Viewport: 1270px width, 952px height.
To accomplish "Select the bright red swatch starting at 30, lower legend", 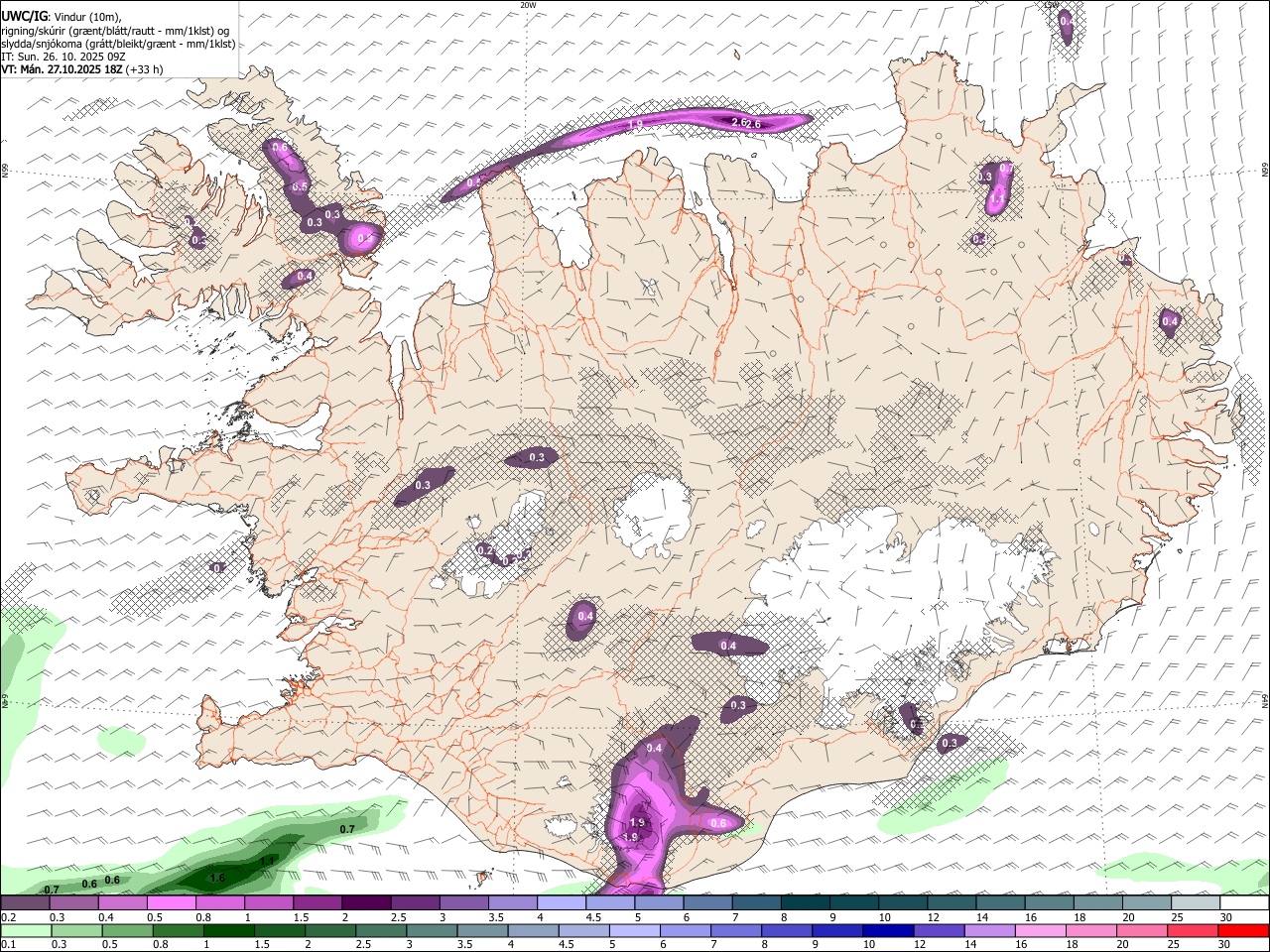I will tap(1243, 930).
